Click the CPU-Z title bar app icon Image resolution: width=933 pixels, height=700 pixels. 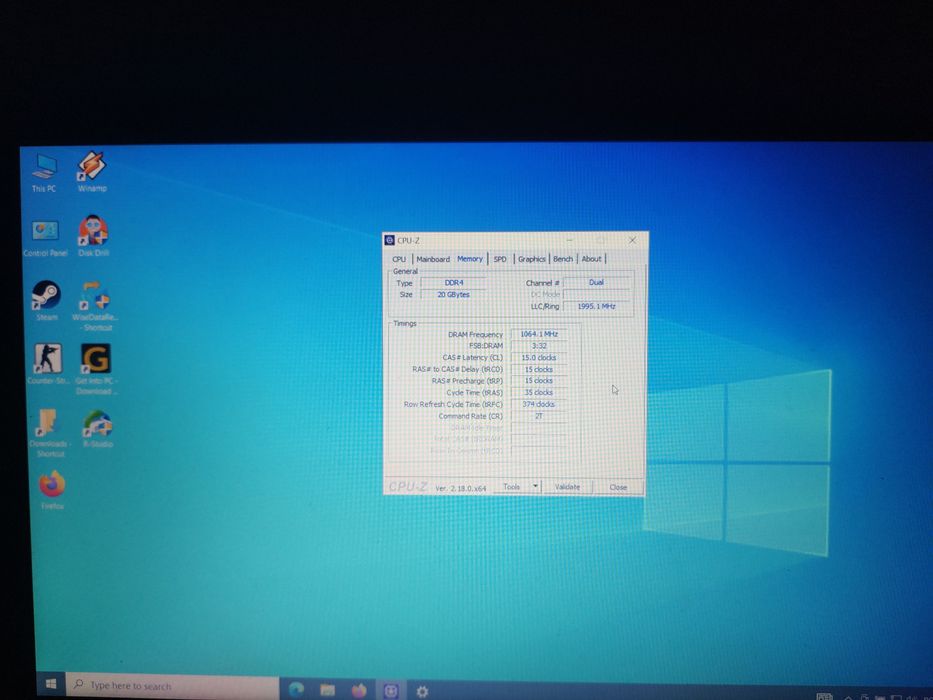[390, 240]
